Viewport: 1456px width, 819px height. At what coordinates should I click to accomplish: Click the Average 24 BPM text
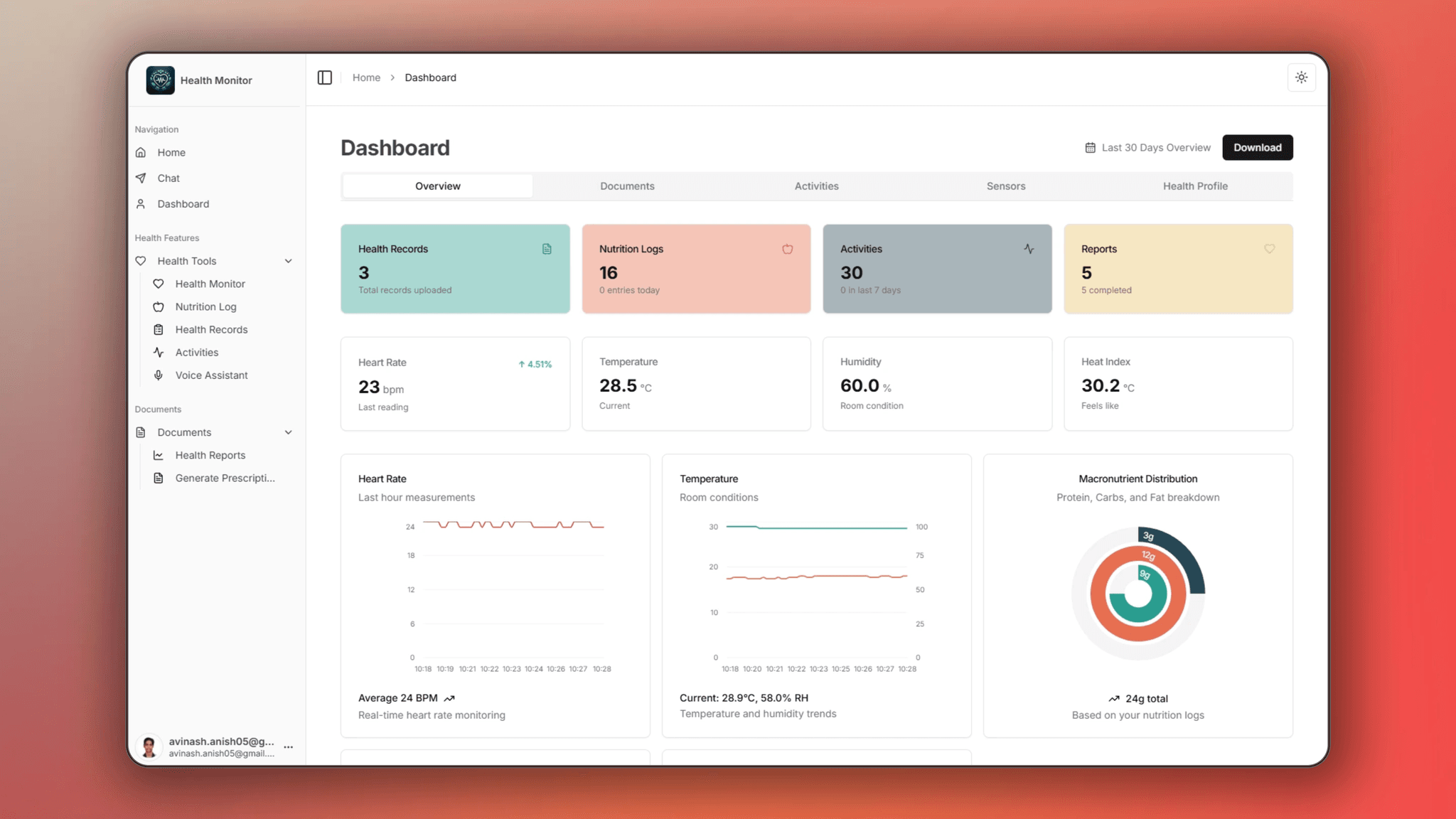coord(398,698)
